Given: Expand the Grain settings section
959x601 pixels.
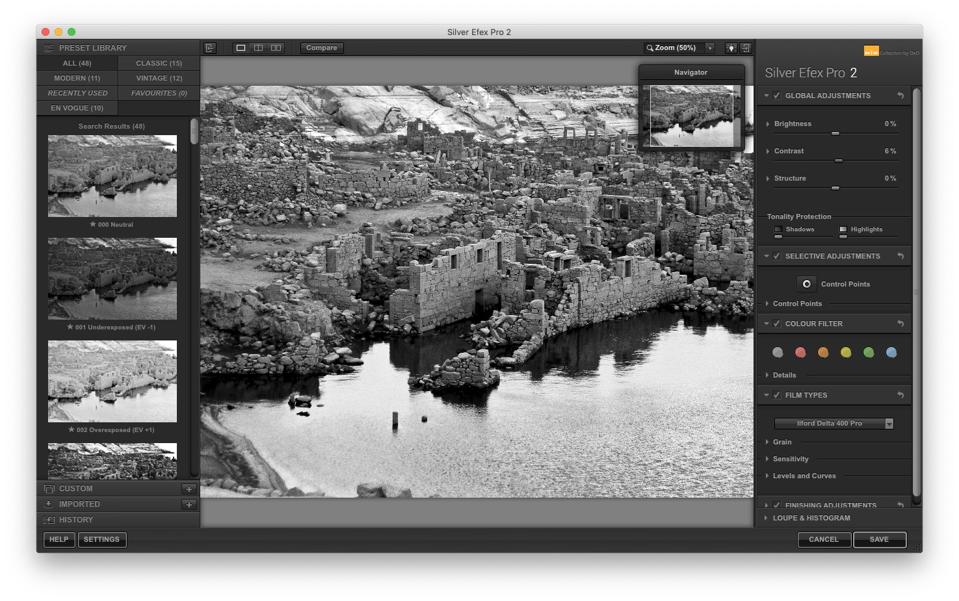Looking at the screenshot, I should [782, 441].
